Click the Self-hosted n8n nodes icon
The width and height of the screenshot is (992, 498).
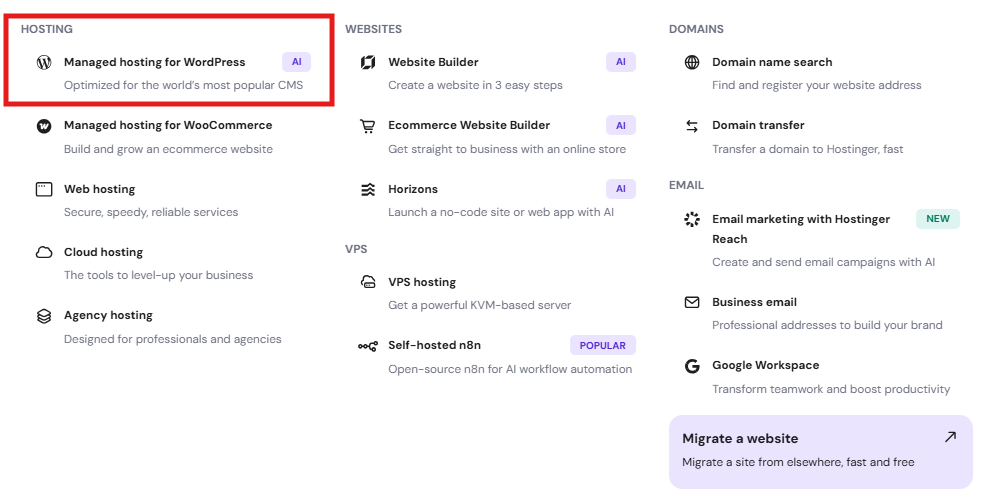tap(368, 345)
